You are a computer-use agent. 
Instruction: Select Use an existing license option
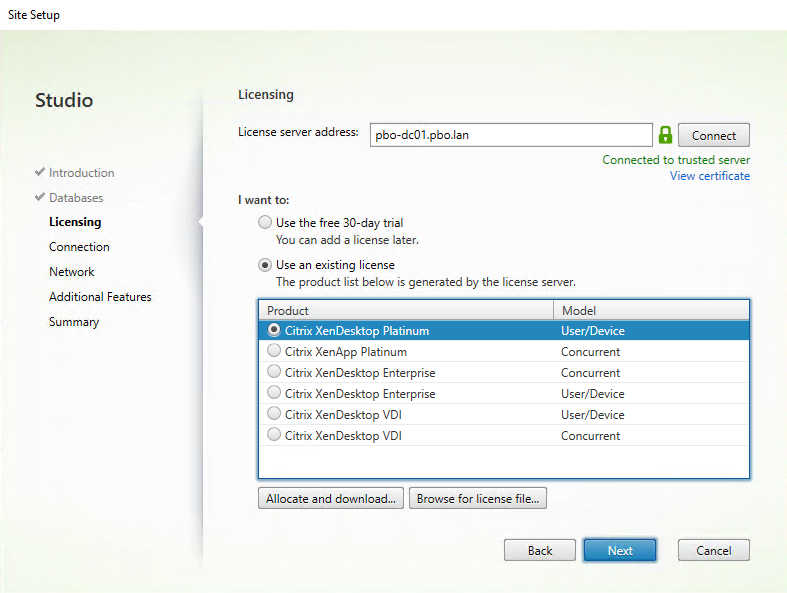(x=265, y=265)
